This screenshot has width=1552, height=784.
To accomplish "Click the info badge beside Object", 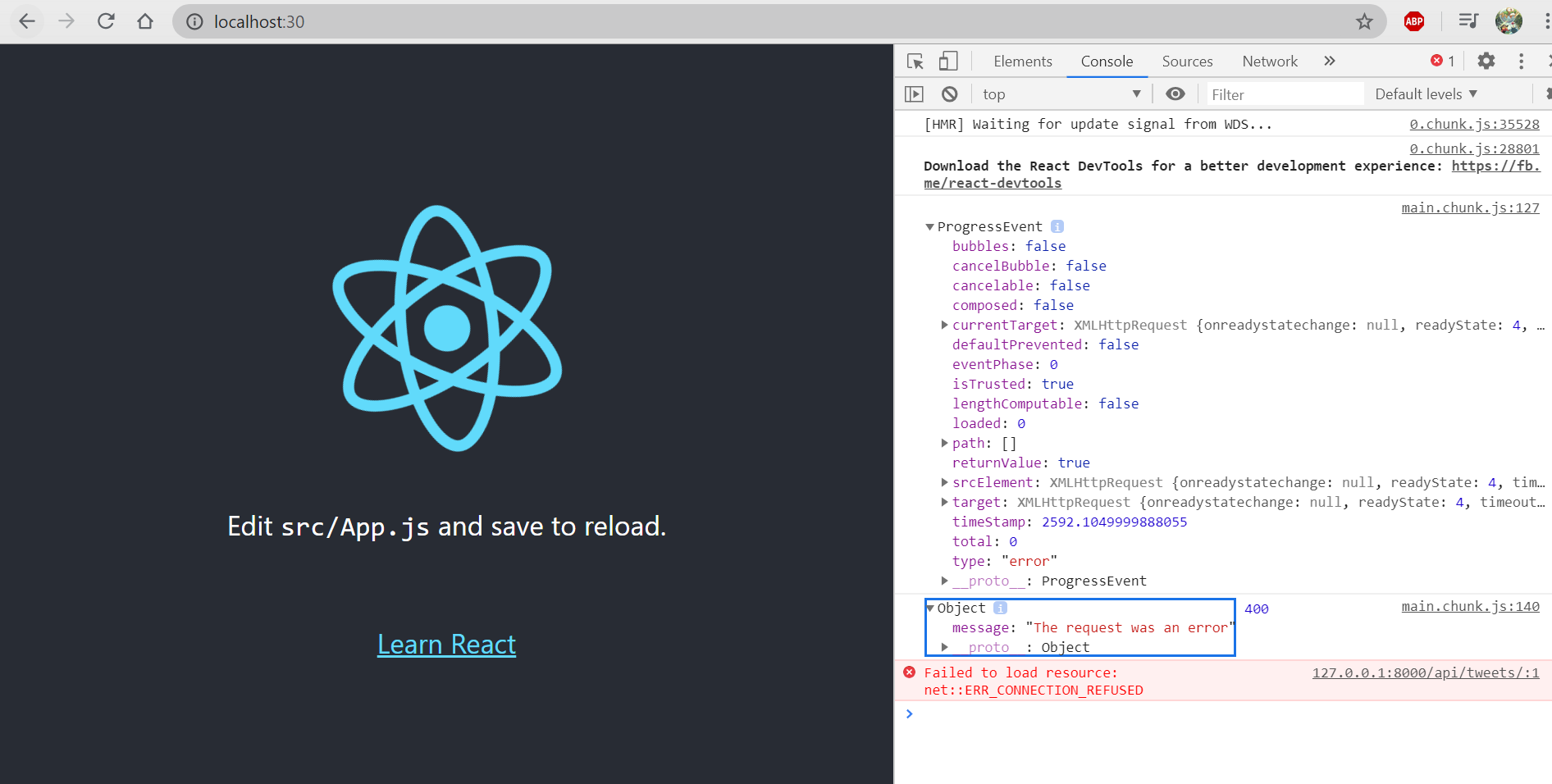I will pos(1000,608).
